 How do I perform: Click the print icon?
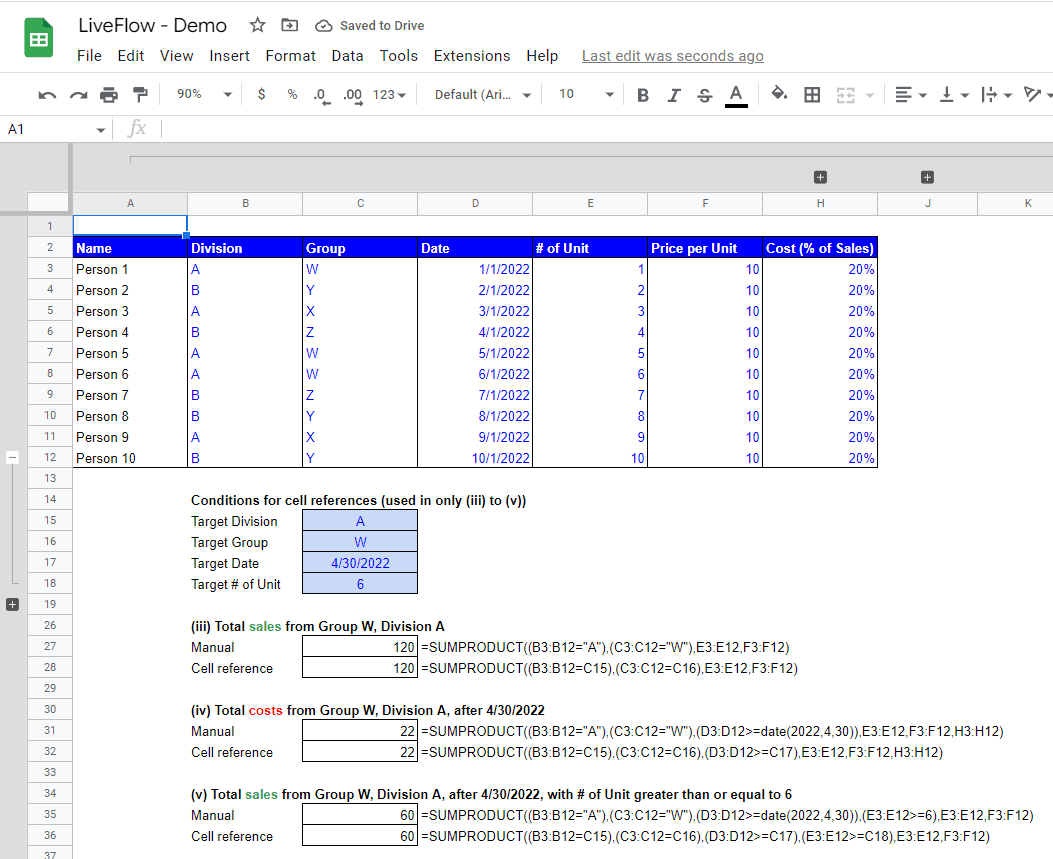(109, 95)
